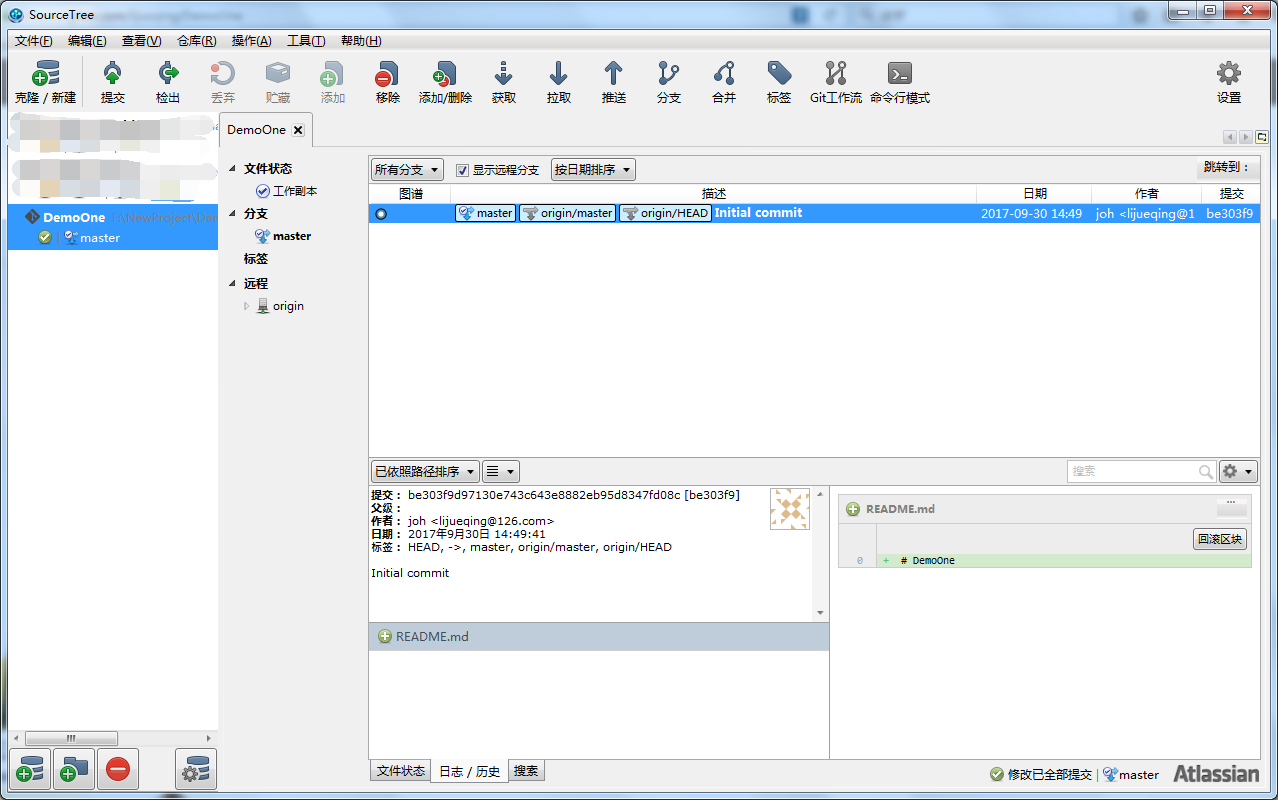Click the repository settings gear icon in the bottom bar
This screenshot has width=1278, height=800.
click(196, 769)
